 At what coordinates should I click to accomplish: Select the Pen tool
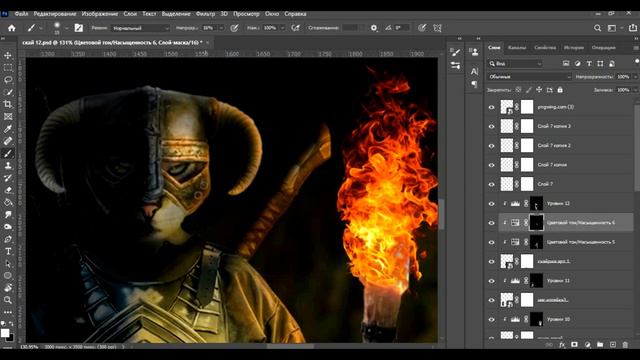point(8,239)
